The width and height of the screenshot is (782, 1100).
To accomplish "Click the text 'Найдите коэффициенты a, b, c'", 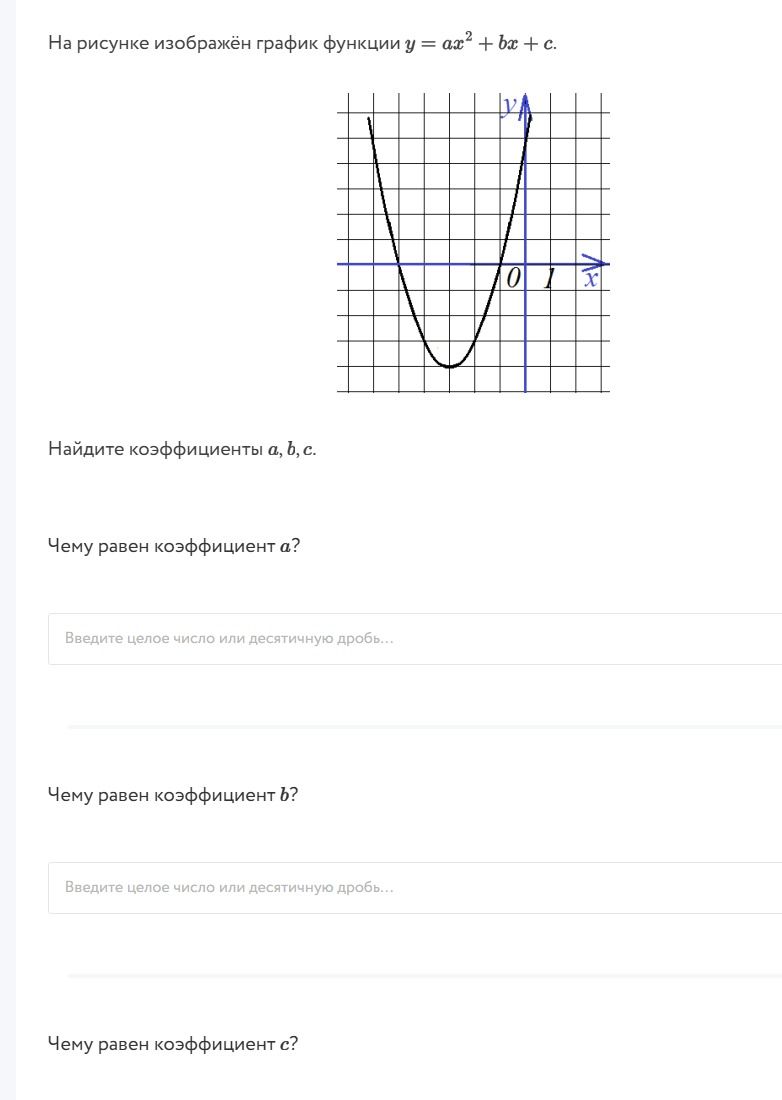I will pyautogui.click(x=182, y=449).
